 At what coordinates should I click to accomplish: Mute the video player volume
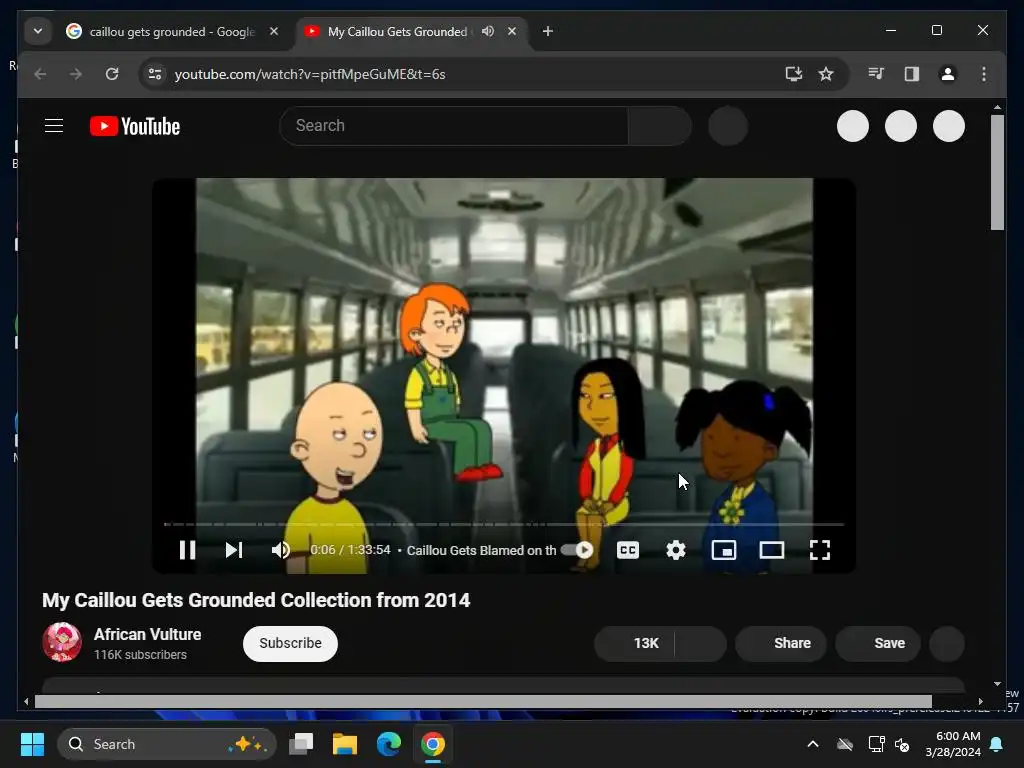[281, 550]
